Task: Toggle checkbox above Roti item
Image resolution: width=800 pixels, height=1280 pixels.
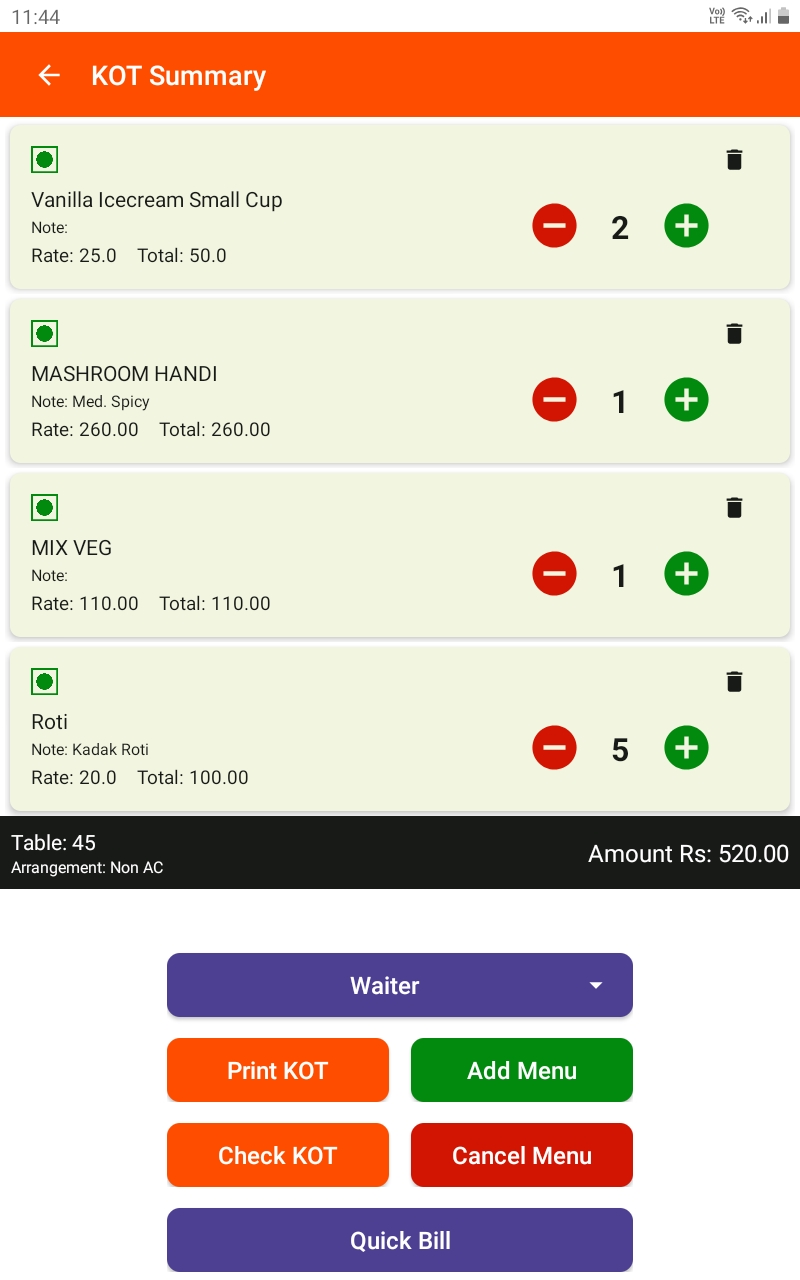Action: 45,682
